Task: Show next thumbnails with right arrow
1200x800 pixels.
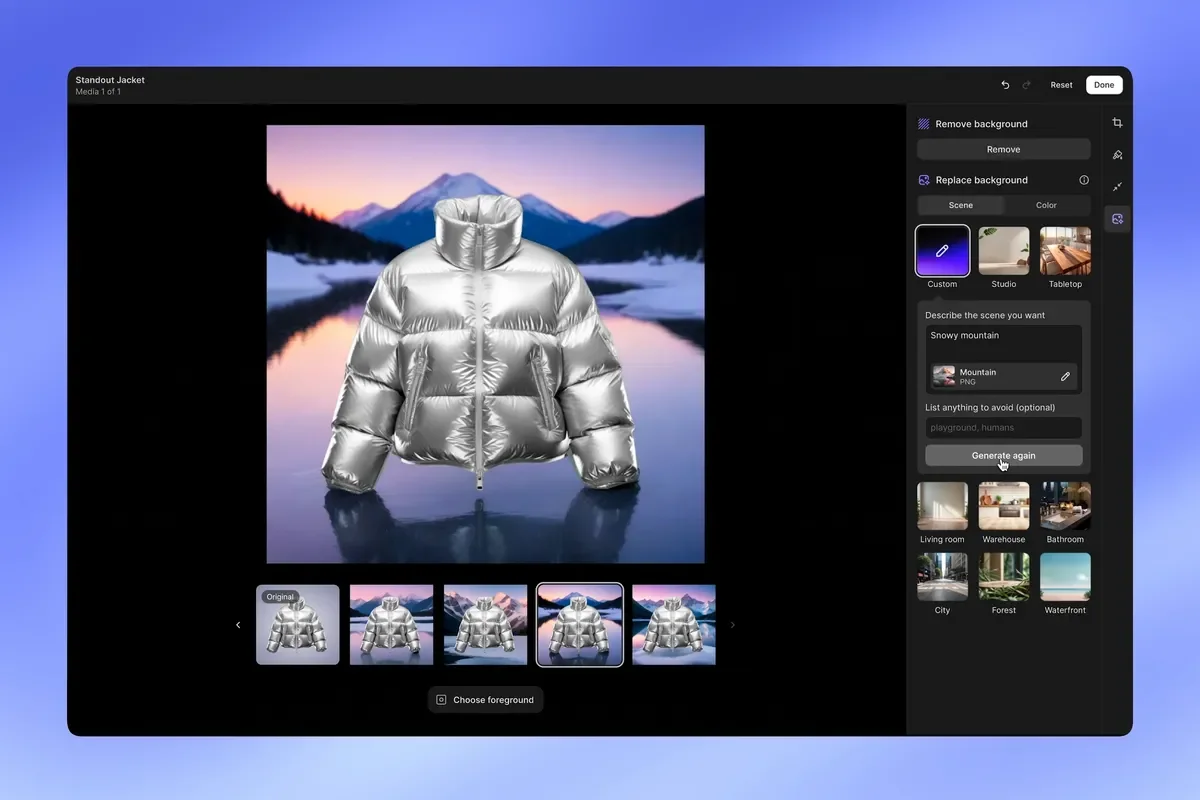Action: pos(733,625)
